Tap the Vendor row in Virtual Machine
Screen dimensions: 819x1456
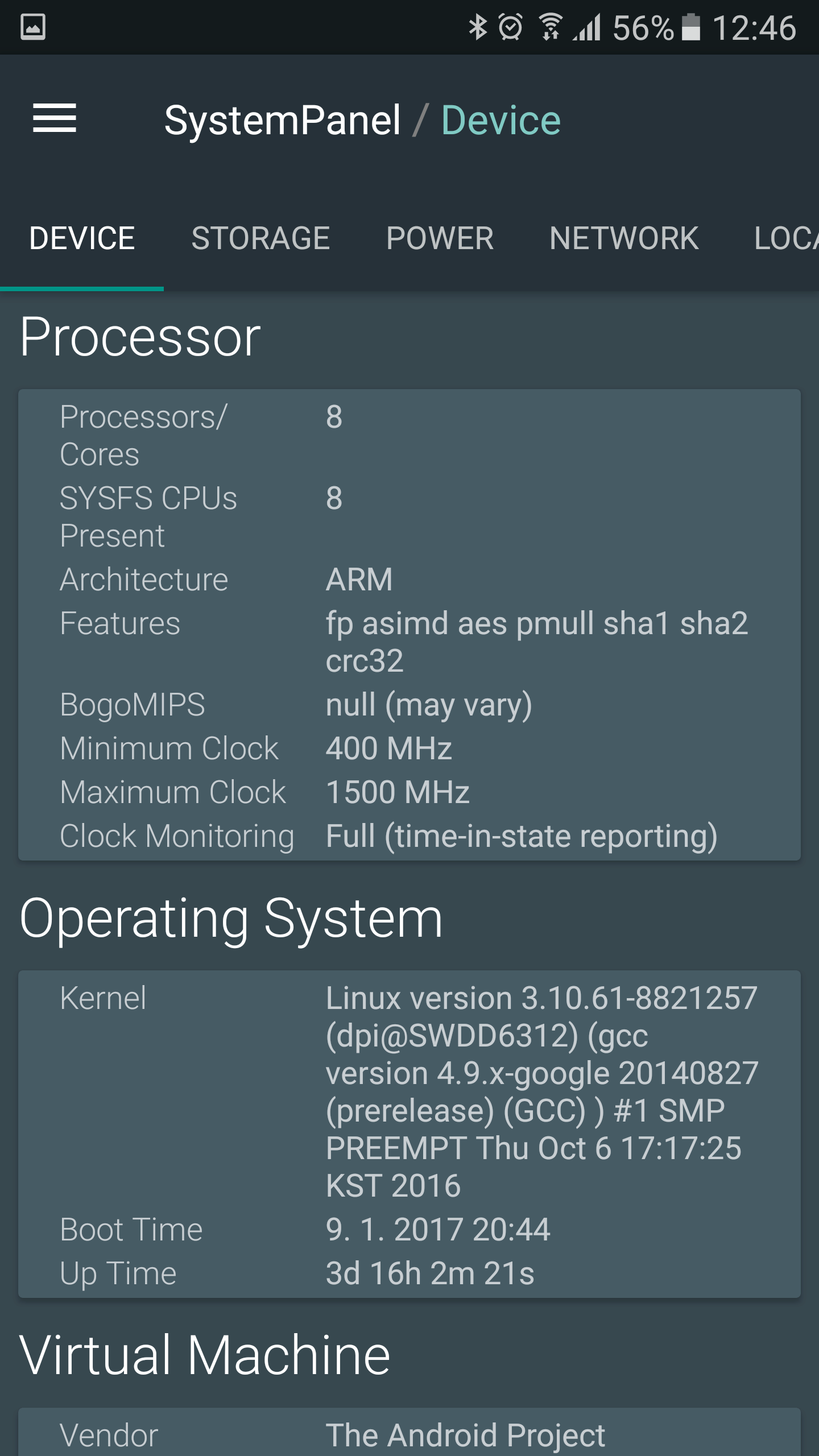[409, 1434]
